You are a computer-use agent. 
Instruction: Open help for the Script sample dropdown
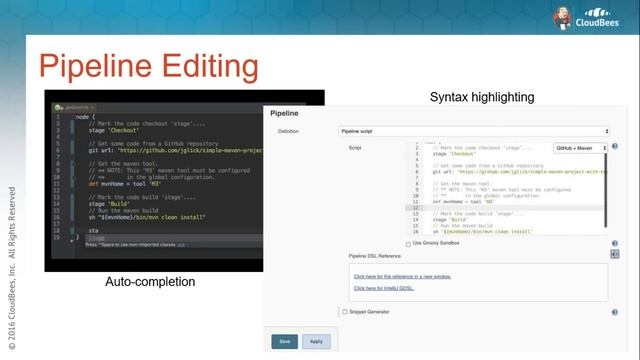(x=615, y=146)
